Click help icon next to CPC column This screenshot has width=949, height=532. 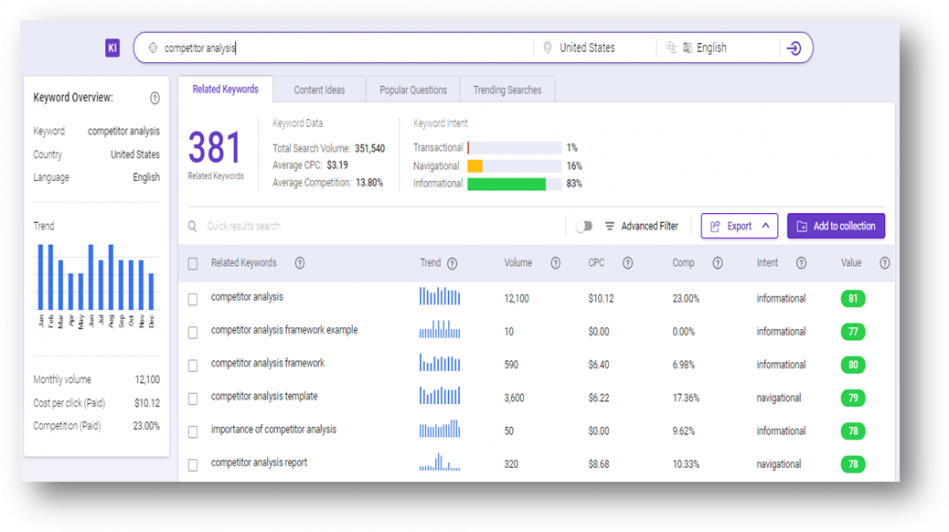click(x=628, y=263)
